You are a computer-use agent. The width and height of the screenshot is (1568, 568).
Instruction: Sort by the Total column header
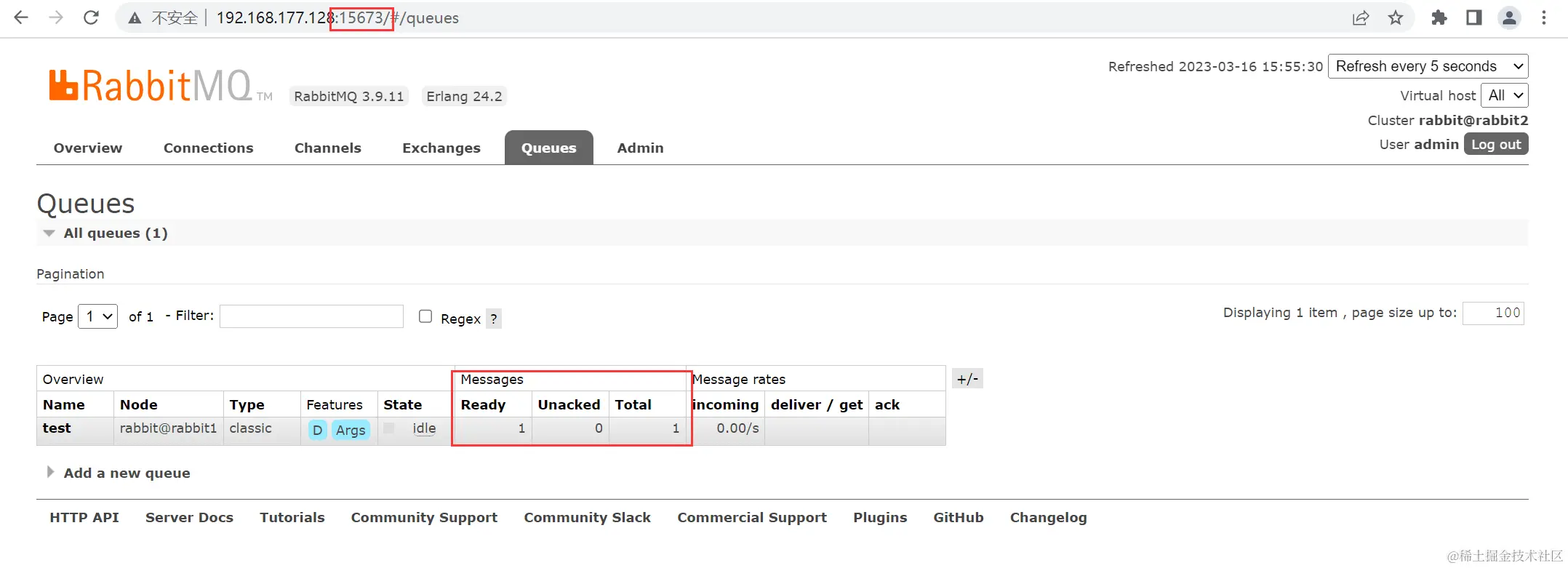[633, 404]
